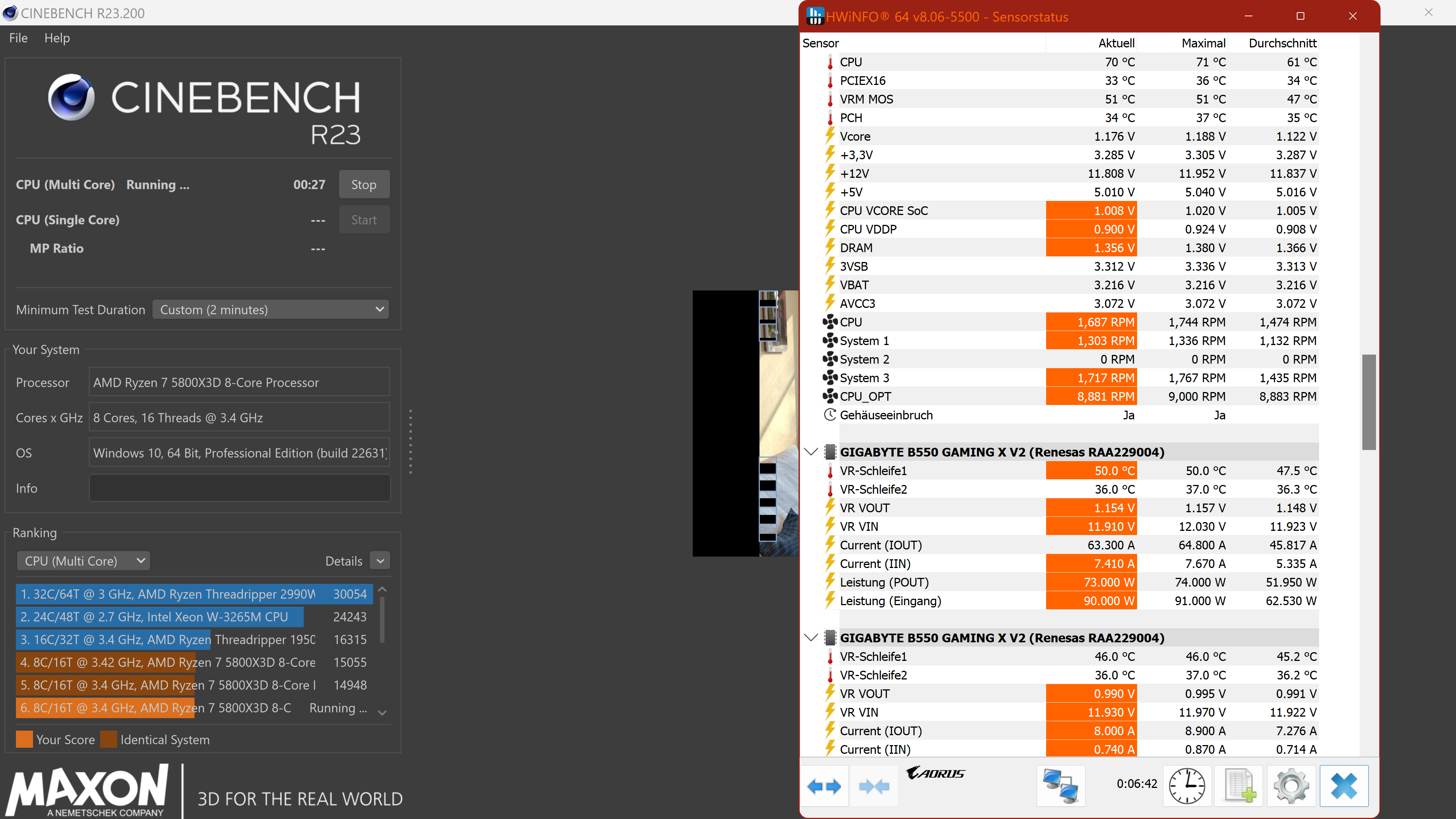Collapse the first GIGABYTE B550 GAMING X V2 group
Viewport: 1456px width, 819px height.
coord(811,452)
